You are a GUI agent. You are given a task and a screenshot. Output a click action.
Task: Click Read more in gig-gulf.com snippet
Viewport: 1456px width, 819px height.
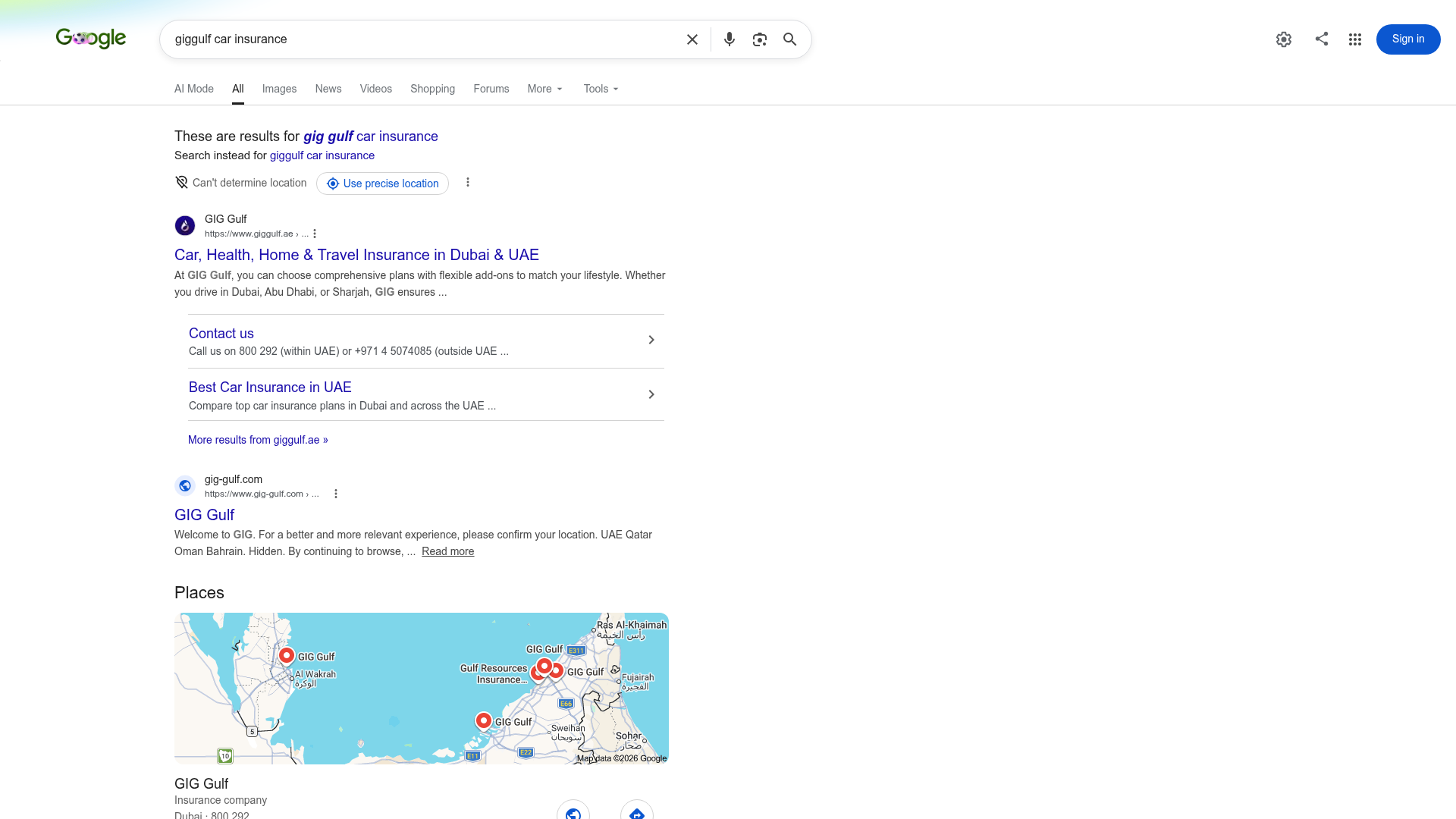(448, 551)
